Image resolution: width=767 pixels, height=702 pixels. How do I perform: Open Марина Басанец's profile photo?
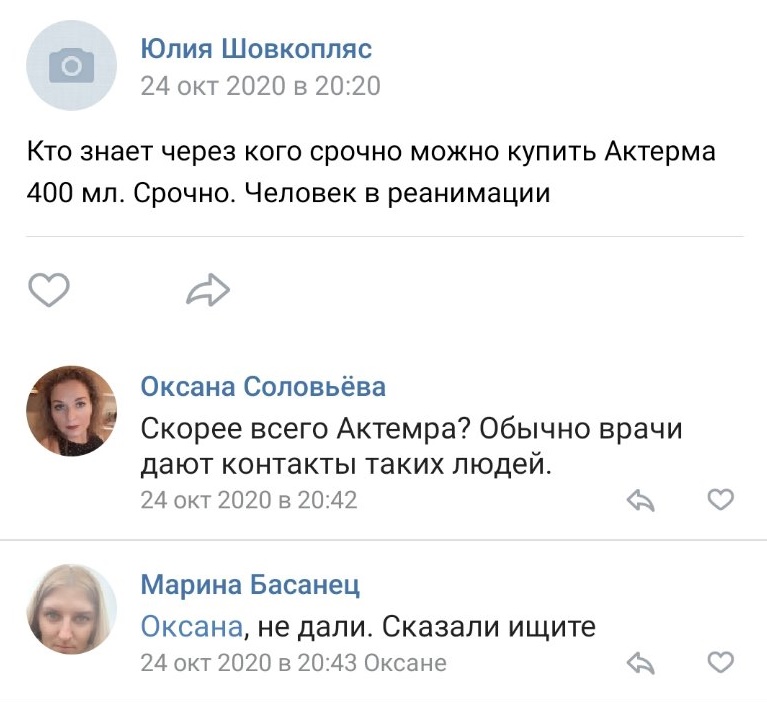[x=71, y=610]
